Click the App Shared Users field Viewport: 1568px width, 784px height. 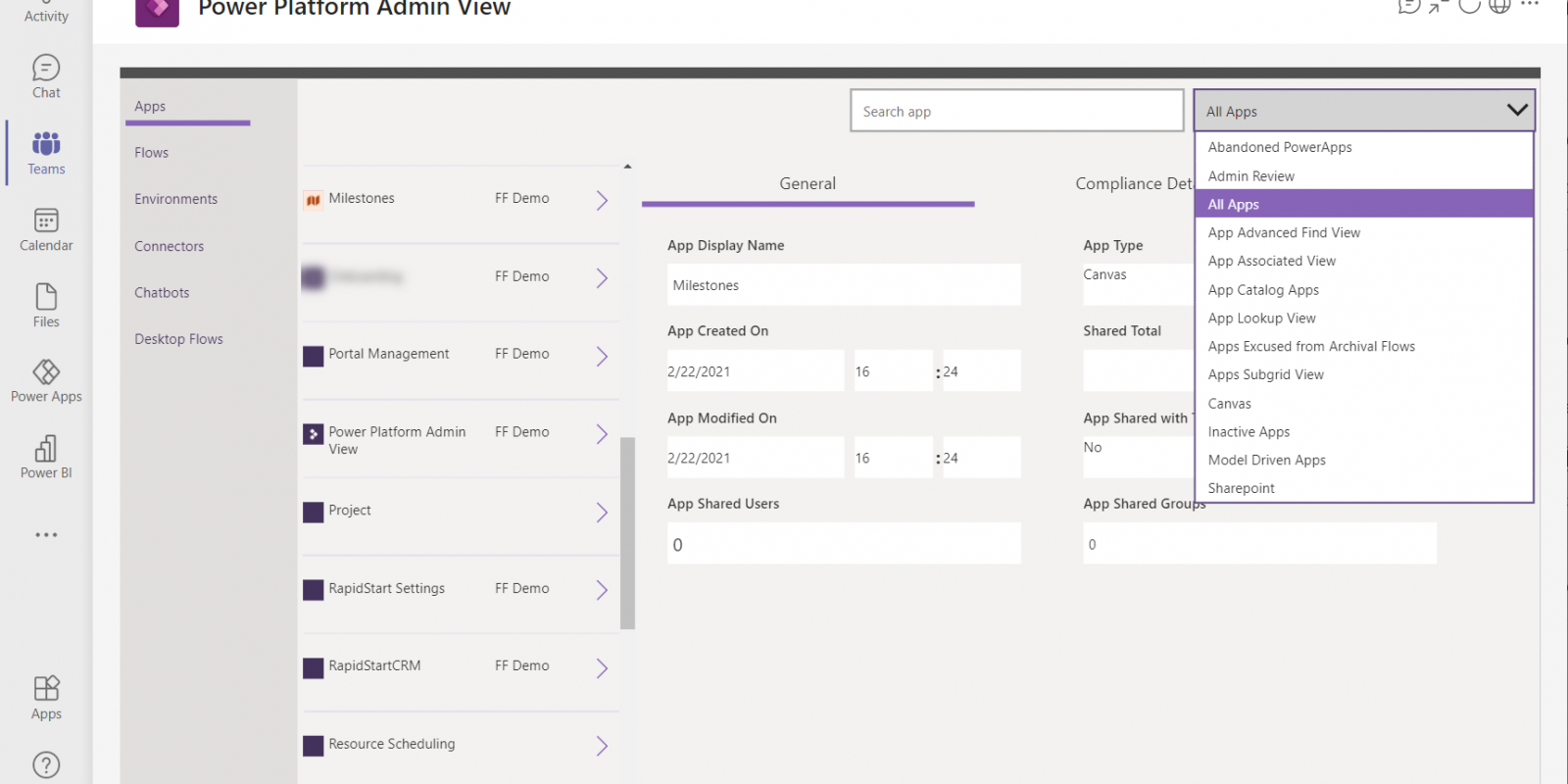844,543
